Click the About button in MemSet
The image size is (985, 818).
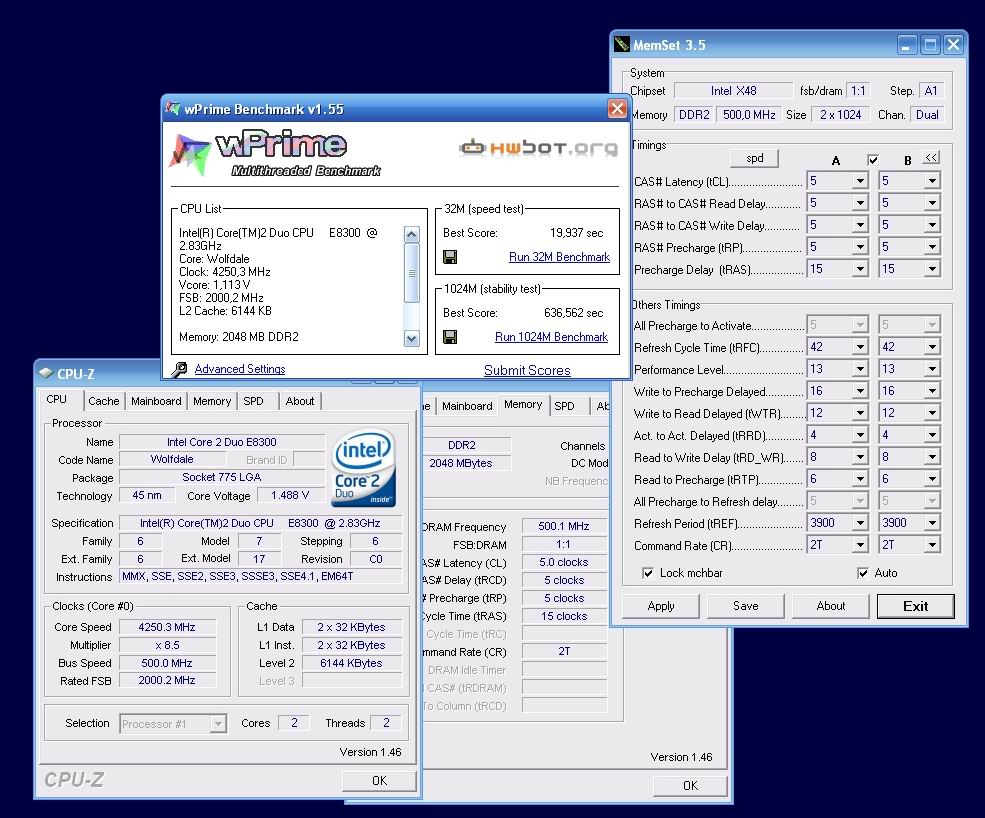(830, 606)
